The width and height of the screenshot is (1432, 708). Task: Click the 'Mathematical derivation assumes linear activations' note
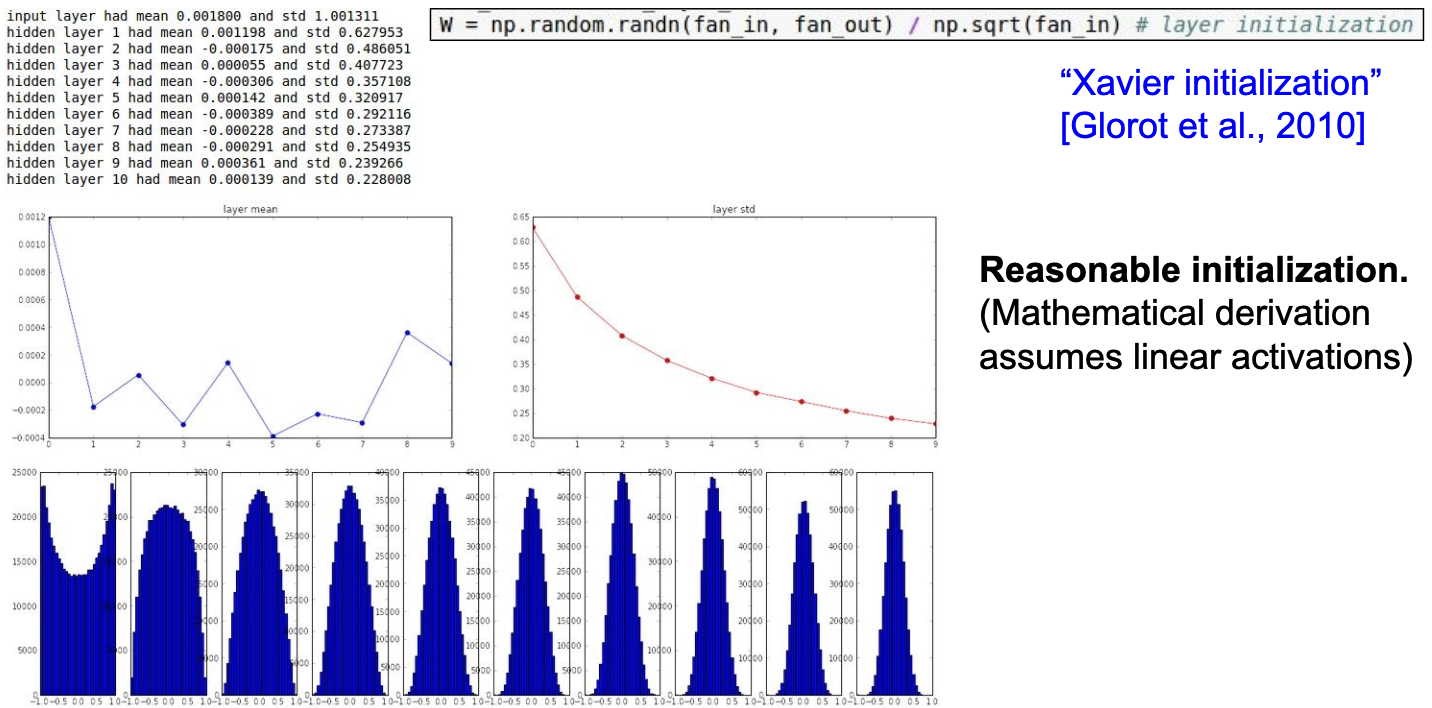(1195, 334)
